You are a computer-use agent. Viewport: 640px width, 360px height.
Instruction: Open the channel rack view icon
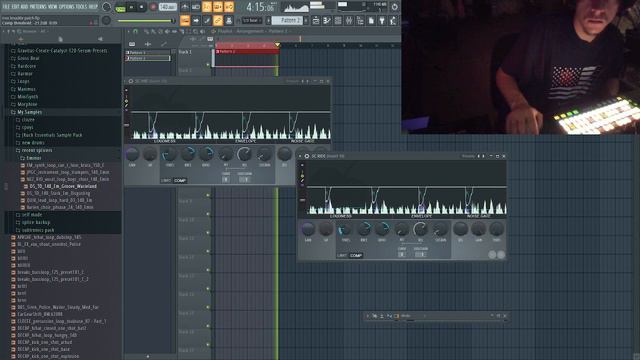click(338, 20)
